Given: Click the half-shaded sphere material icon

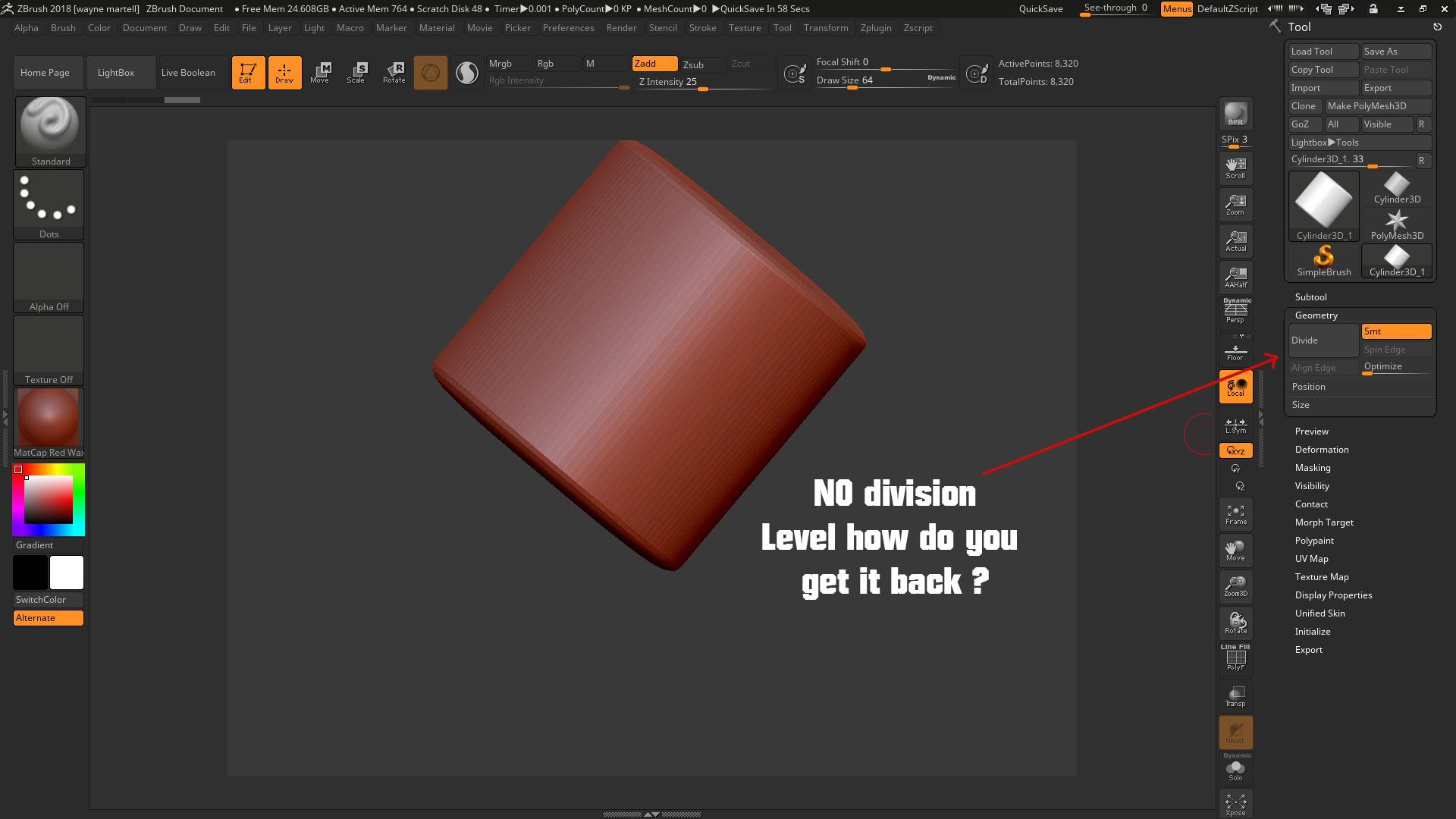Looking at the screenshot, I should click(467, 73).
